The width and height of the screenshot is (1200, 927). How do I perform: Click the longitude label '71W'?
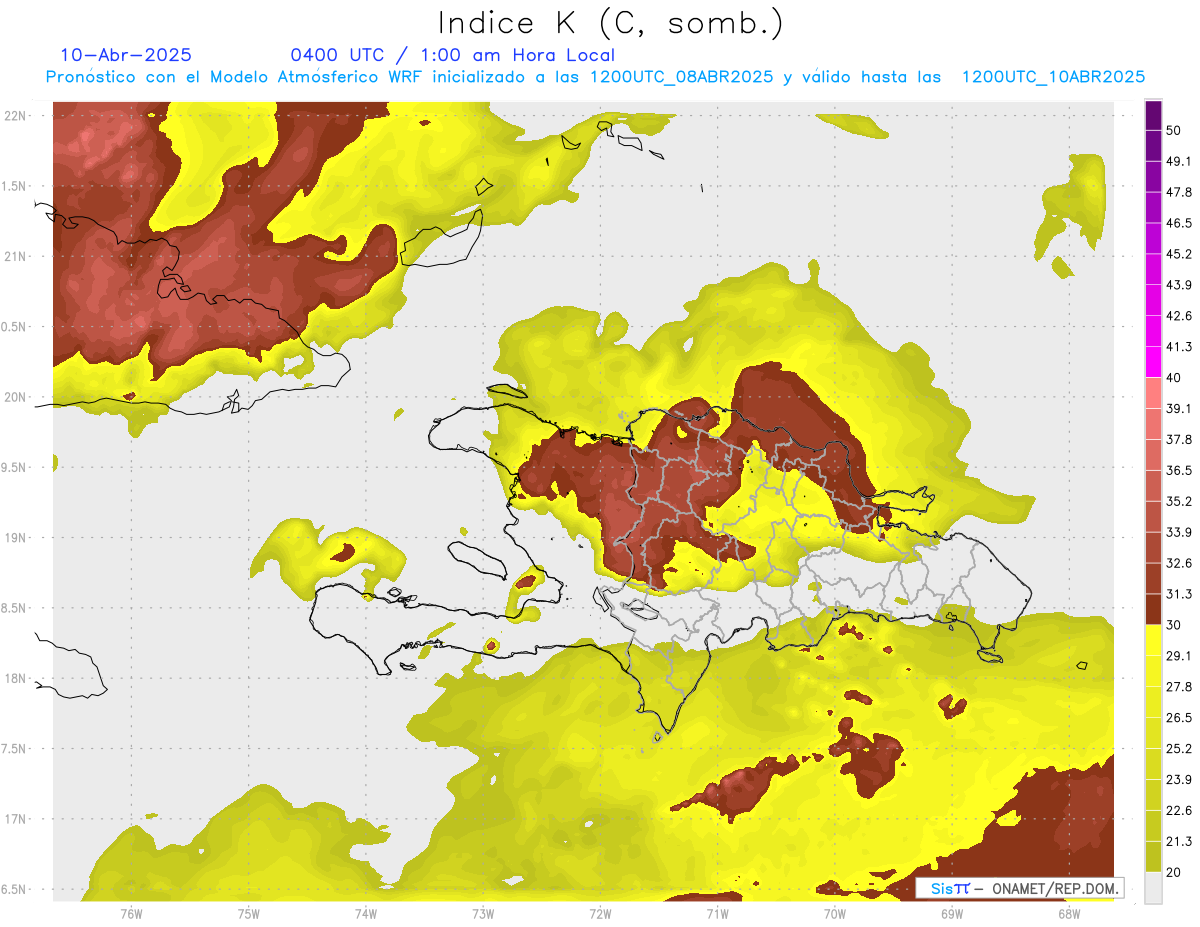tap(717, 913)
